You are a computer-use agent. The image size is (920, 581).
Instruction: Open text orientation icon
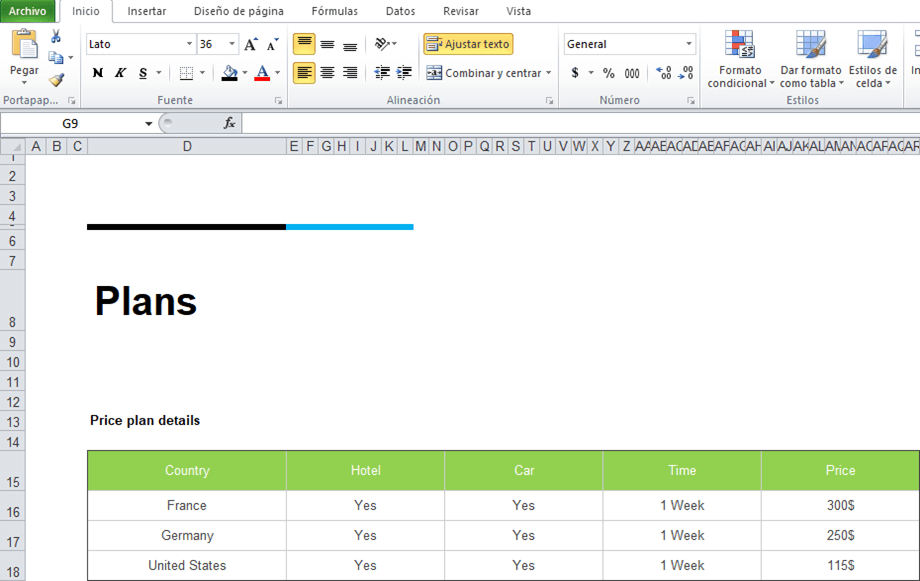pos(383,44)
